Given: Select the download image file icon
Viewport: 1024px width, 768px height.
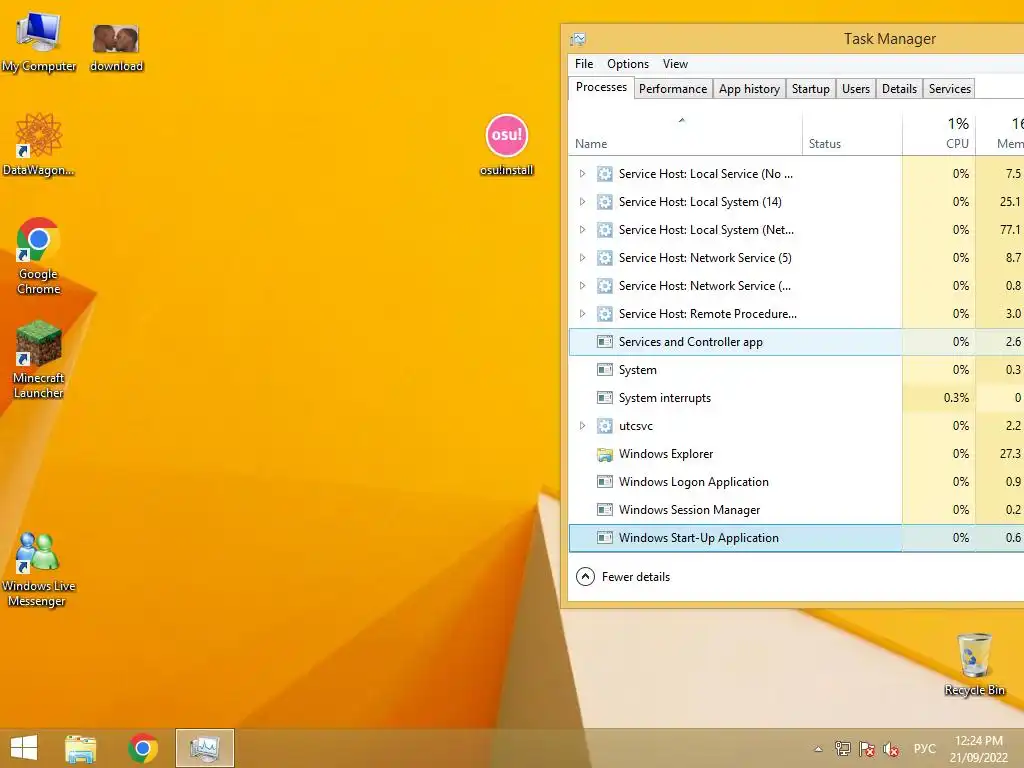Looking at the screenshot, I should [x=116, y=46].
